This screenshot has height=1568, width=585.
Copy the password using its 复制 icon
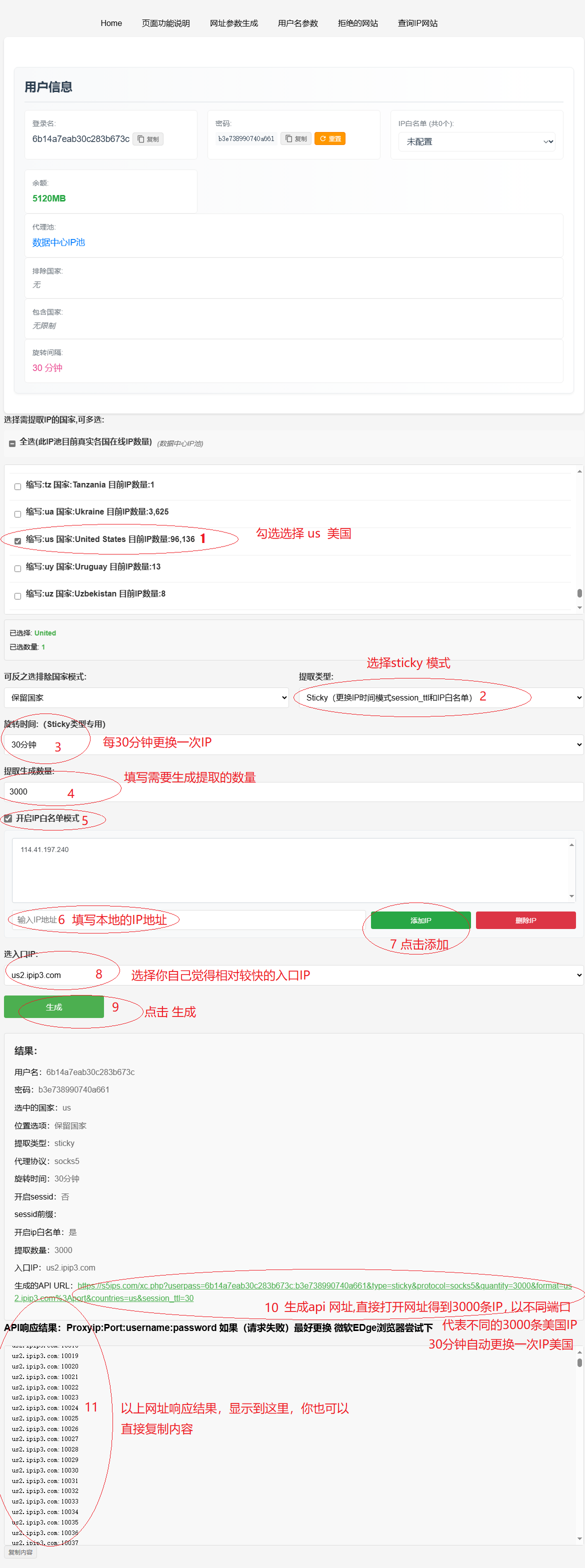click(x=296, y=139)
